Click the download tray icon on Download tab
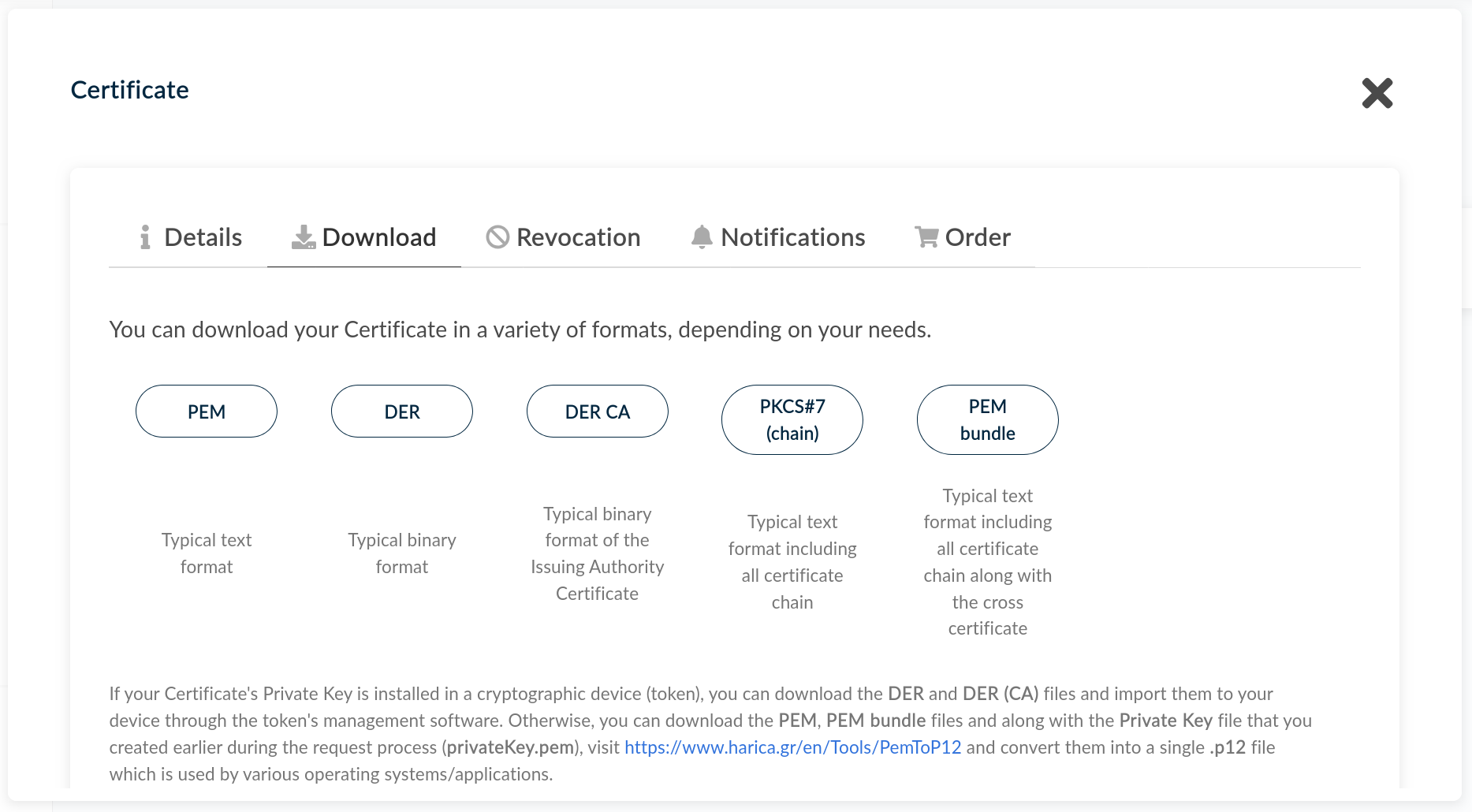Viewport: 1472px width, 812px height. (x=303, y=237)
